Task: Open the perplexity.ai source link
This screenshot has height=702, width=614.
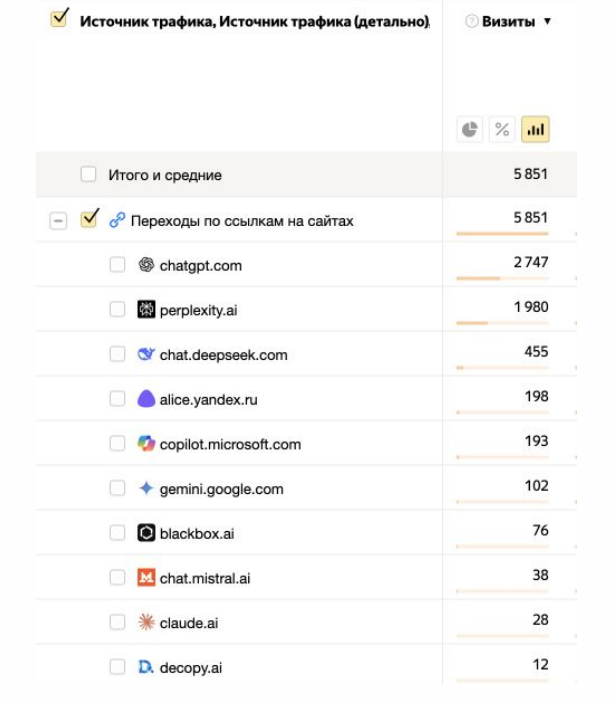Action: (x=198, y=310)
